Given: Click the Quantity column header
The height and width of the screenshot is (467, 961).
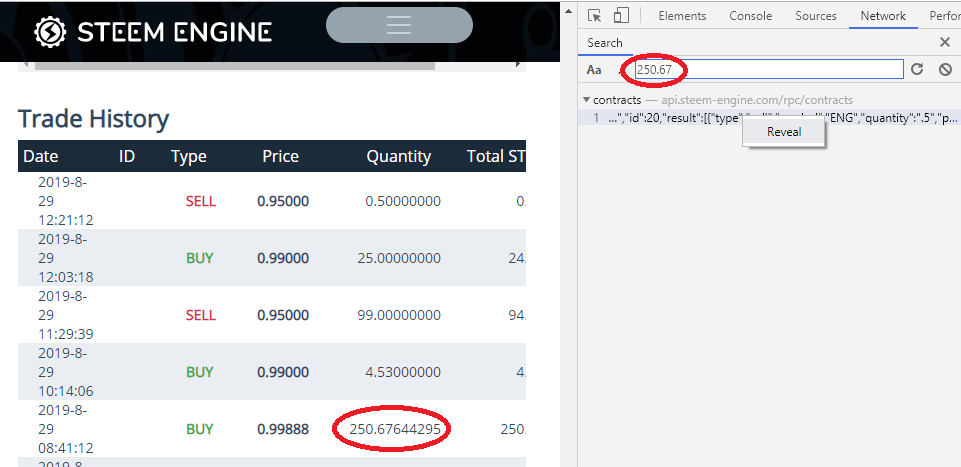Looking at the screenshot, I should [398, 156].
